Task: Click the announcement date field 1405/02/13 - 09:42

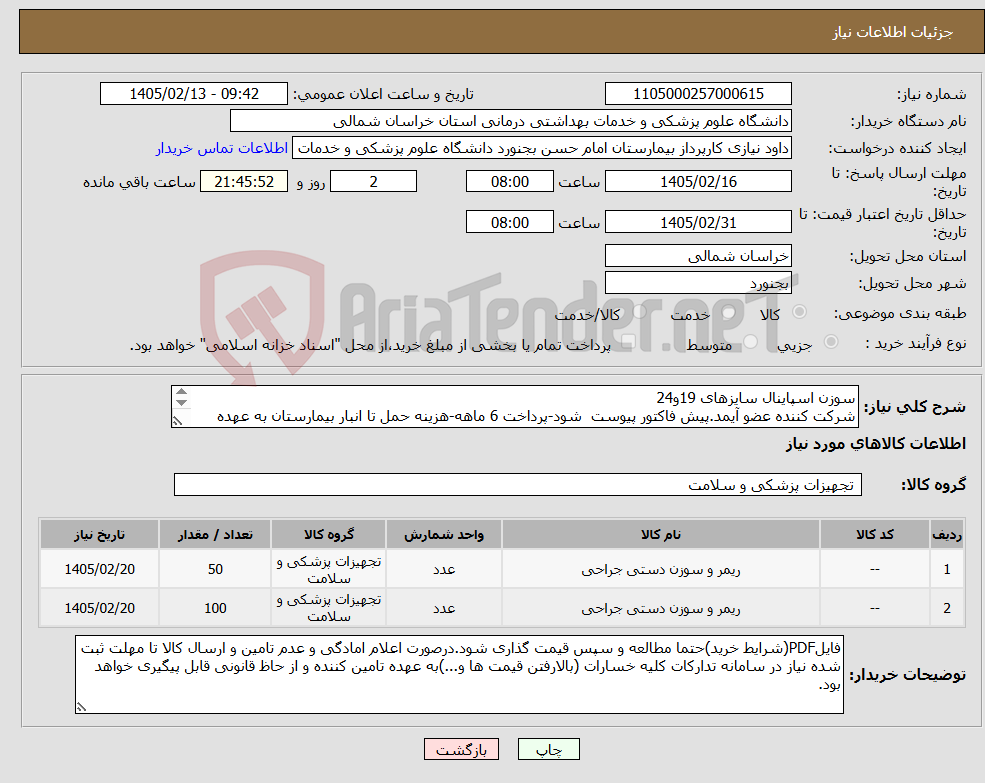Action: click(x=193, y=94)
